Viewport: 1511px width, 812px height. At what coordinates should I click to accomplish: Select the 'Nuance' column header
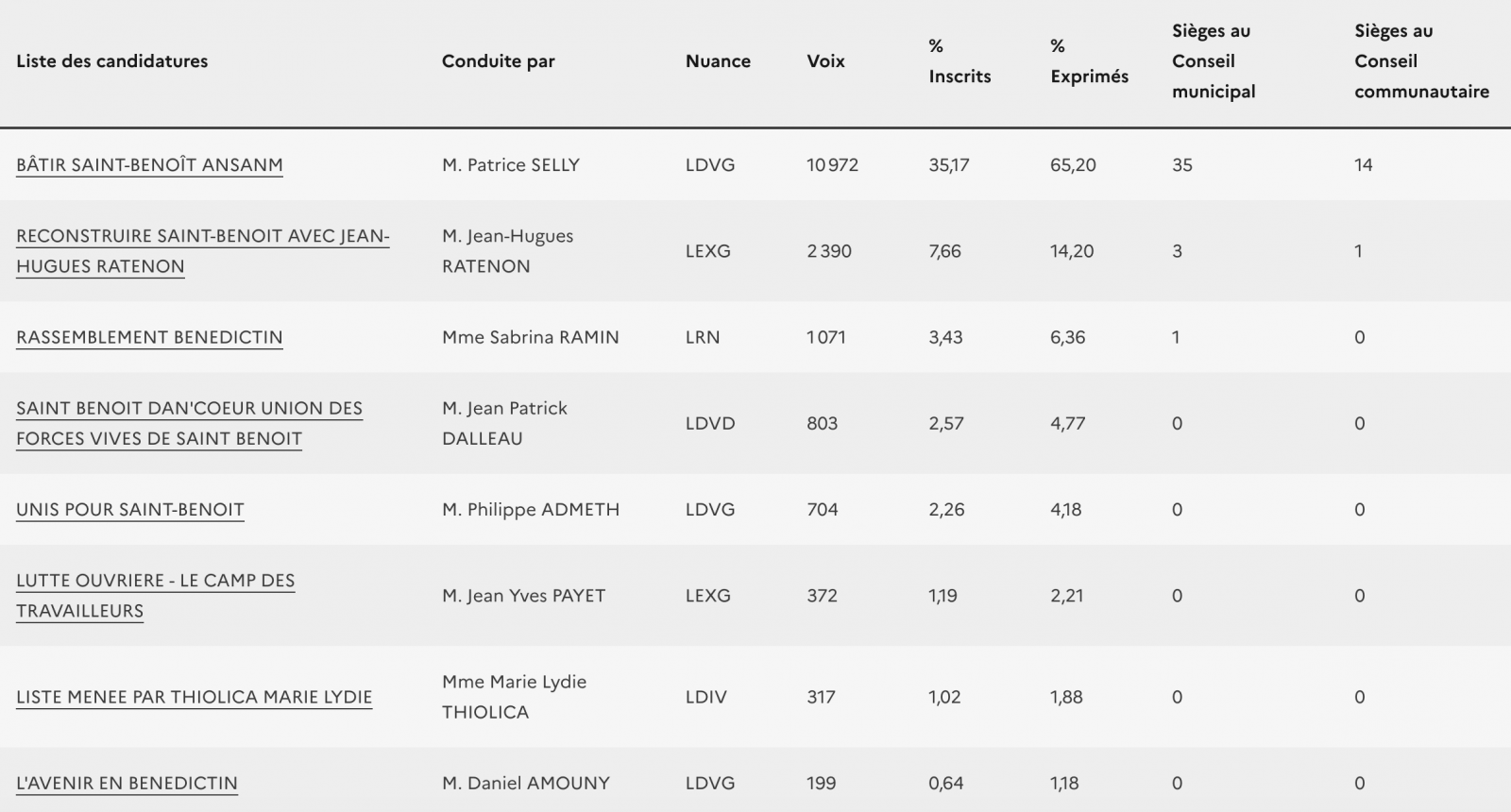pos(718,61)
